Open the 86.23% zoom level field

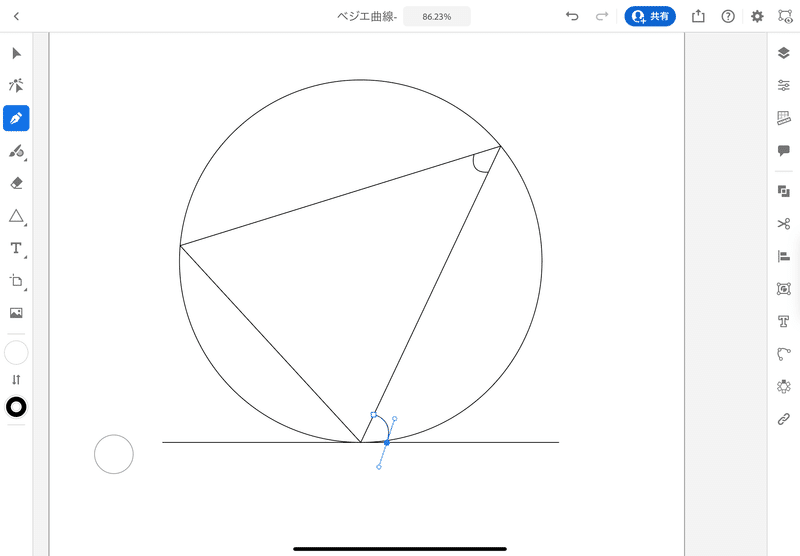click(x=437, y=16)
